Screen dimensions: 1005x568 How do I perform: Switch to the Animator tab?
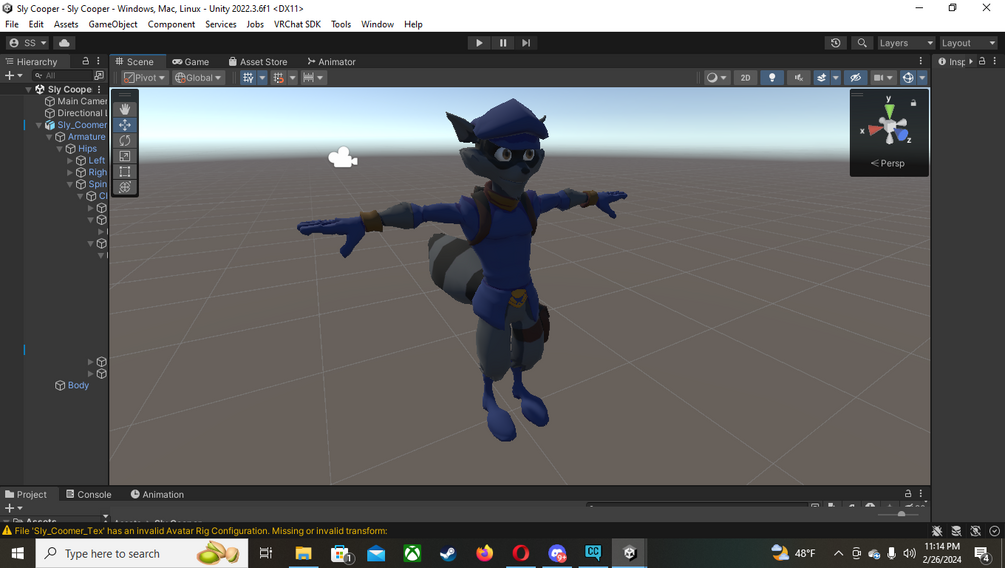[331, 62]
